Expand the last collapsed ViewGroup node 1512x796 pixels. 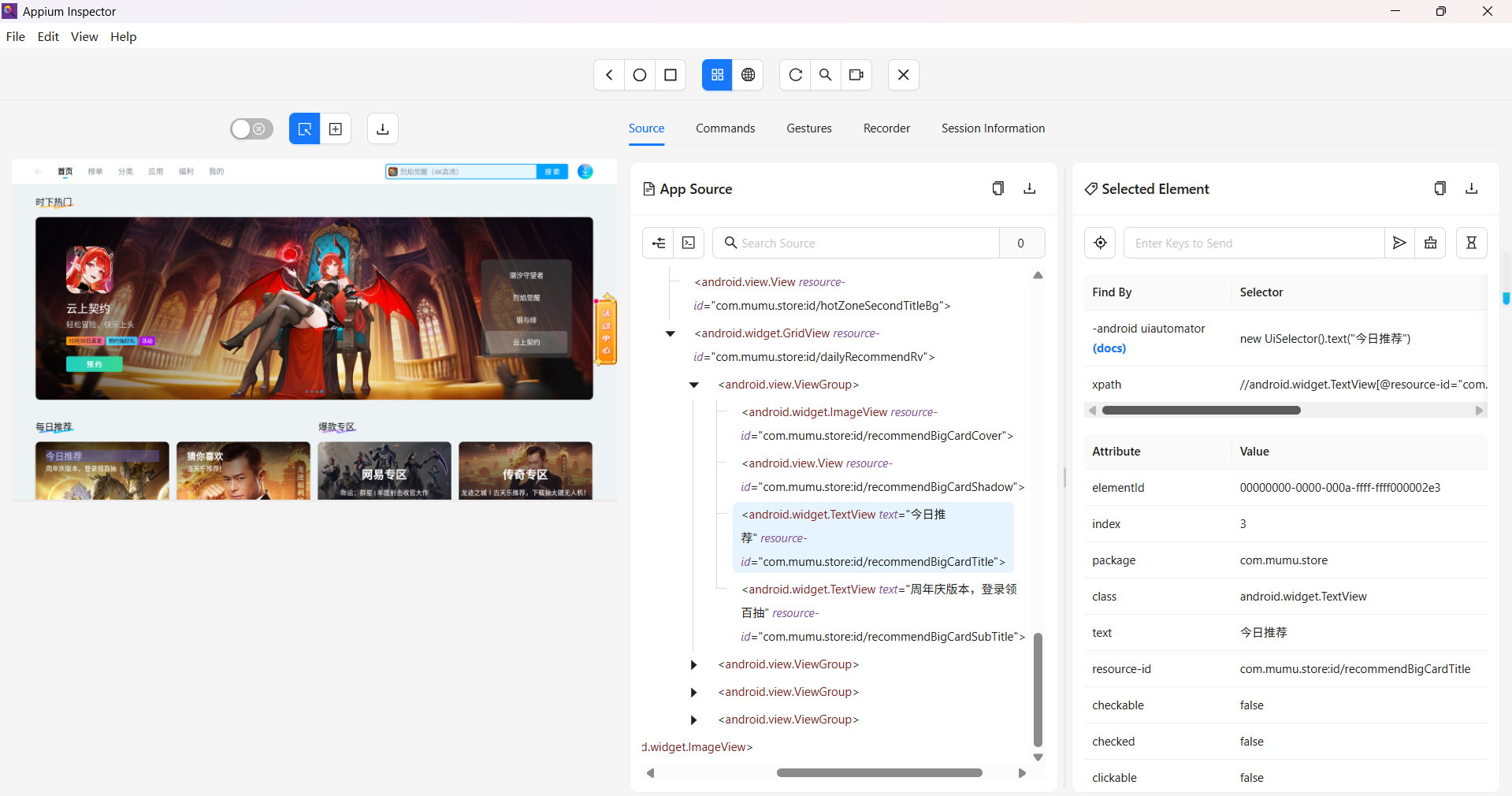coord(694,720)
